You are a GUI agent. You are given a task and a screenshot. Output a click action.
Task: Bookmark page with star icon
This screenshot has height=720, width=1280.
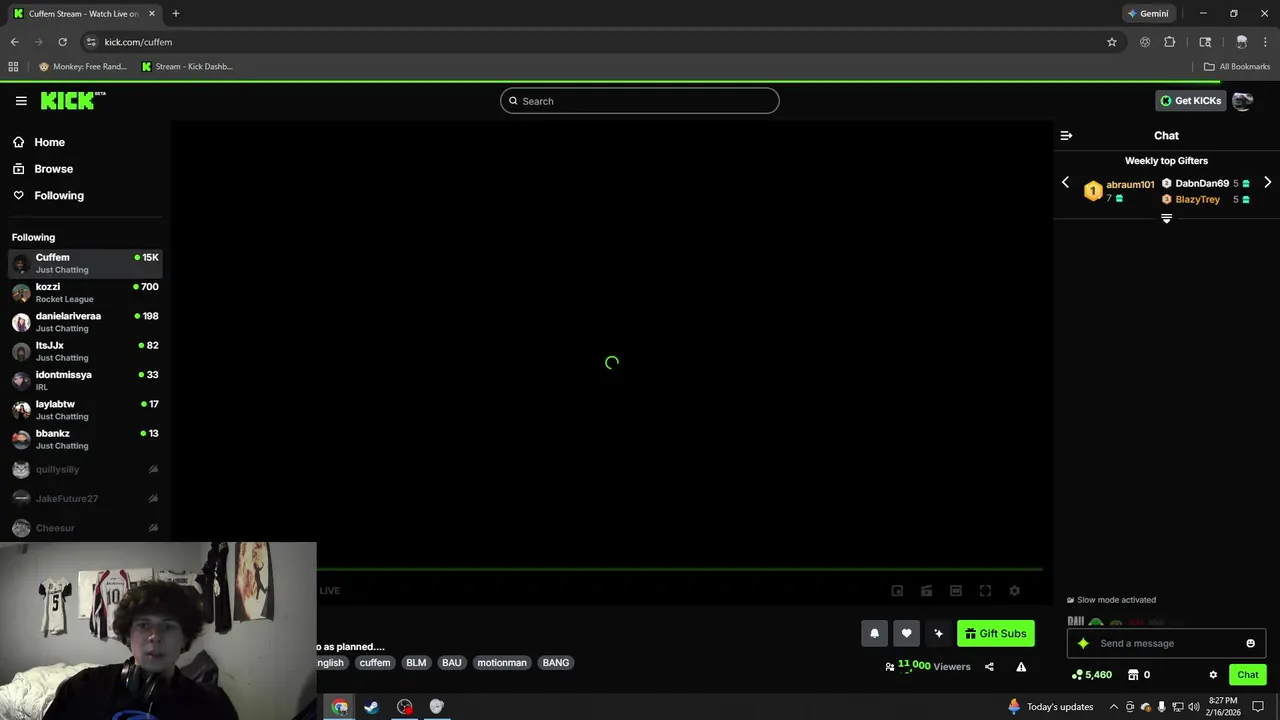[1111, 42]
